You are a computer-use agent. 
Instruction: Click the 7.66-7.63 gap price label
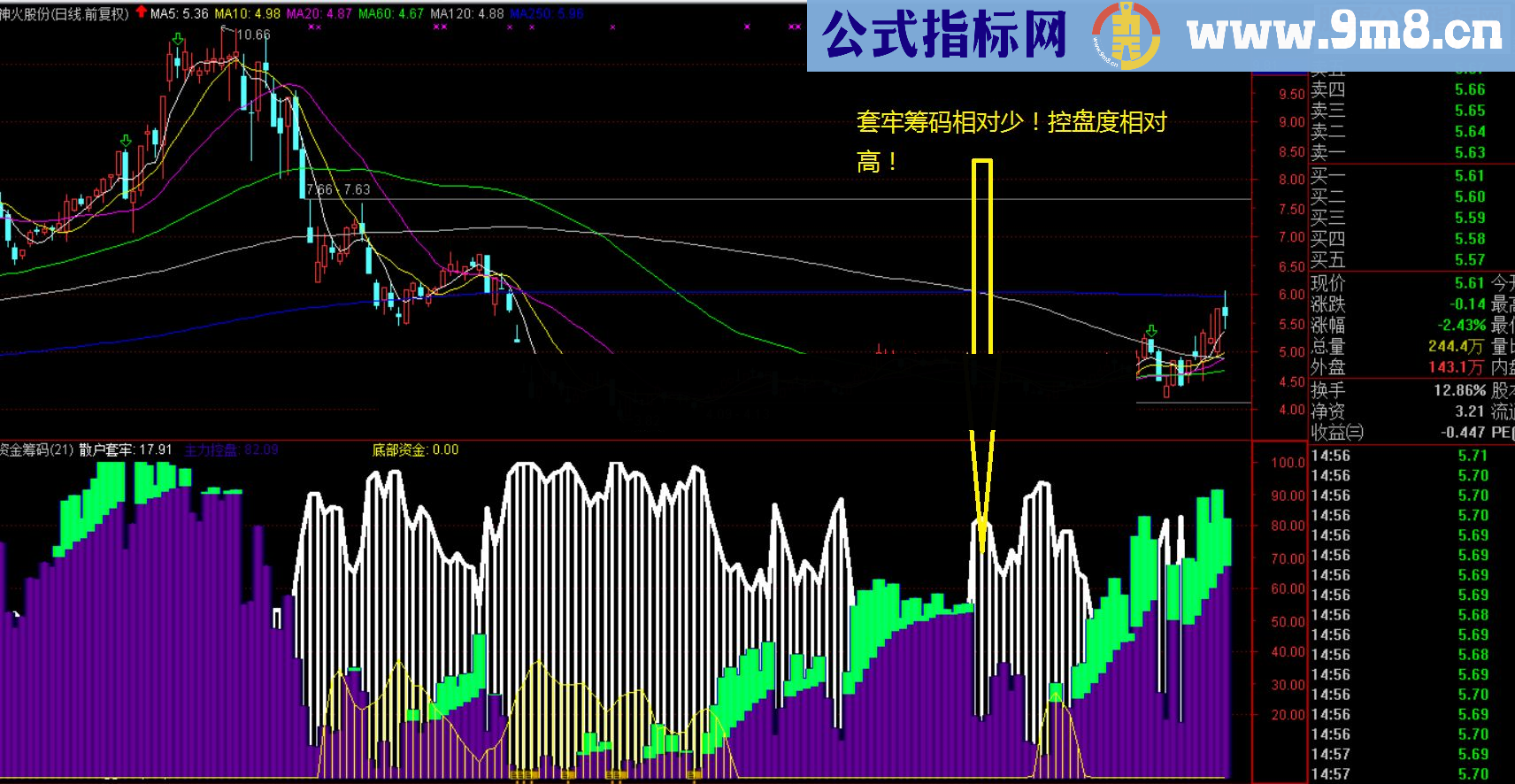(338, 189)
